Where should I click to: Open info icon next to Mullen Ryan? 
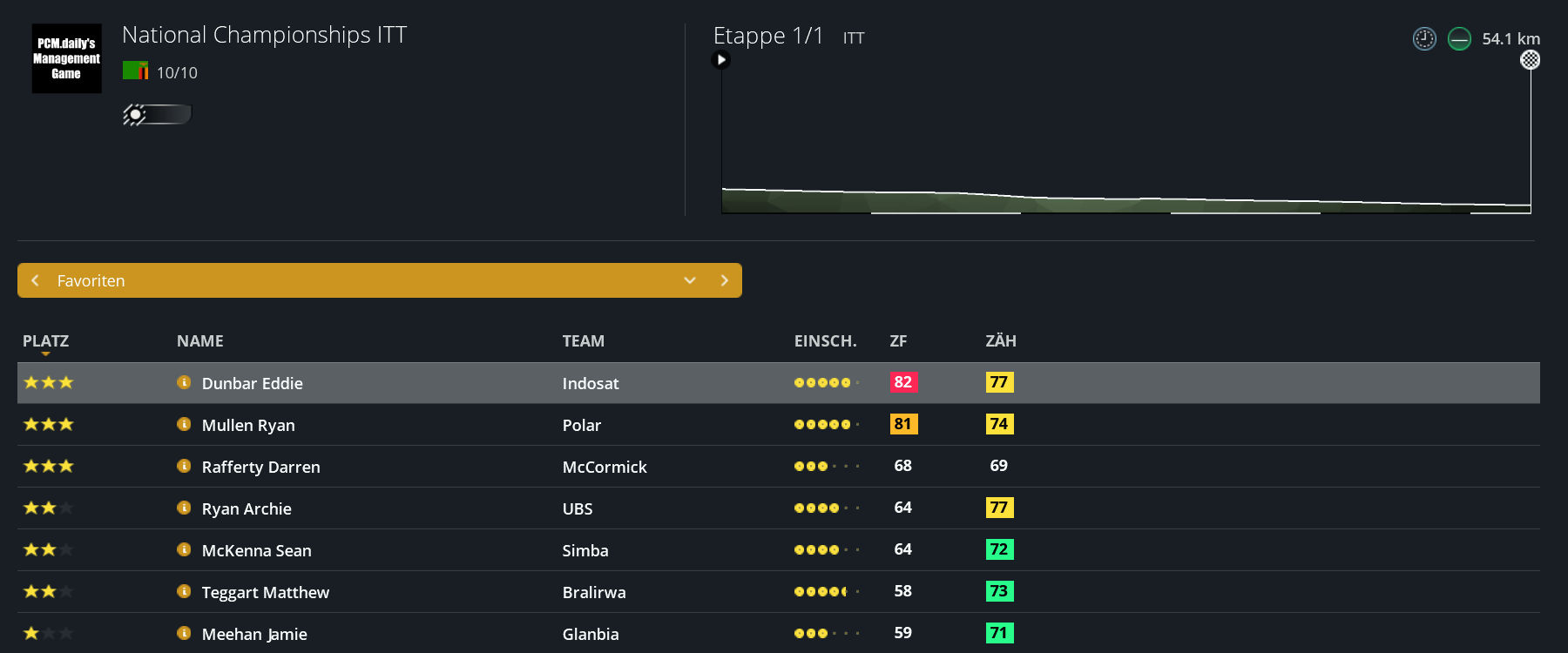tap(184, 424)
